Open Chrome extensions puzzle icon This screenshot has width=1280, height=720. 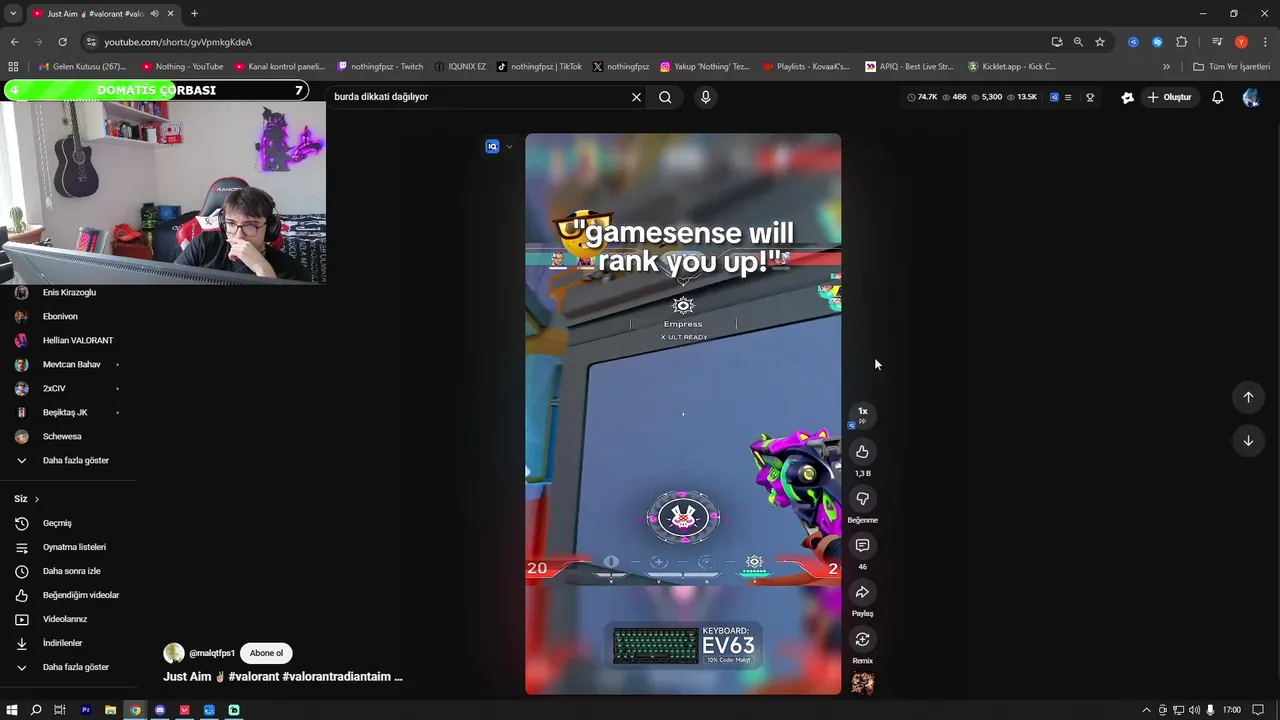click(x=1181, y=42)
